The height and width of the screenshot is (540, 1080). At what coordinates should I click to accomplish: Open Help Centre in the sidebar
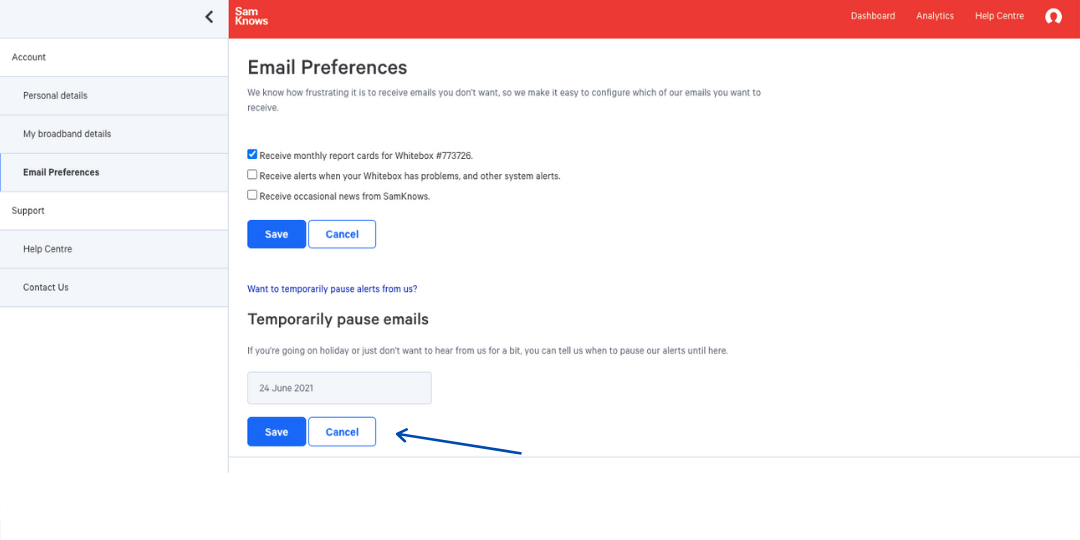point(48,249)
